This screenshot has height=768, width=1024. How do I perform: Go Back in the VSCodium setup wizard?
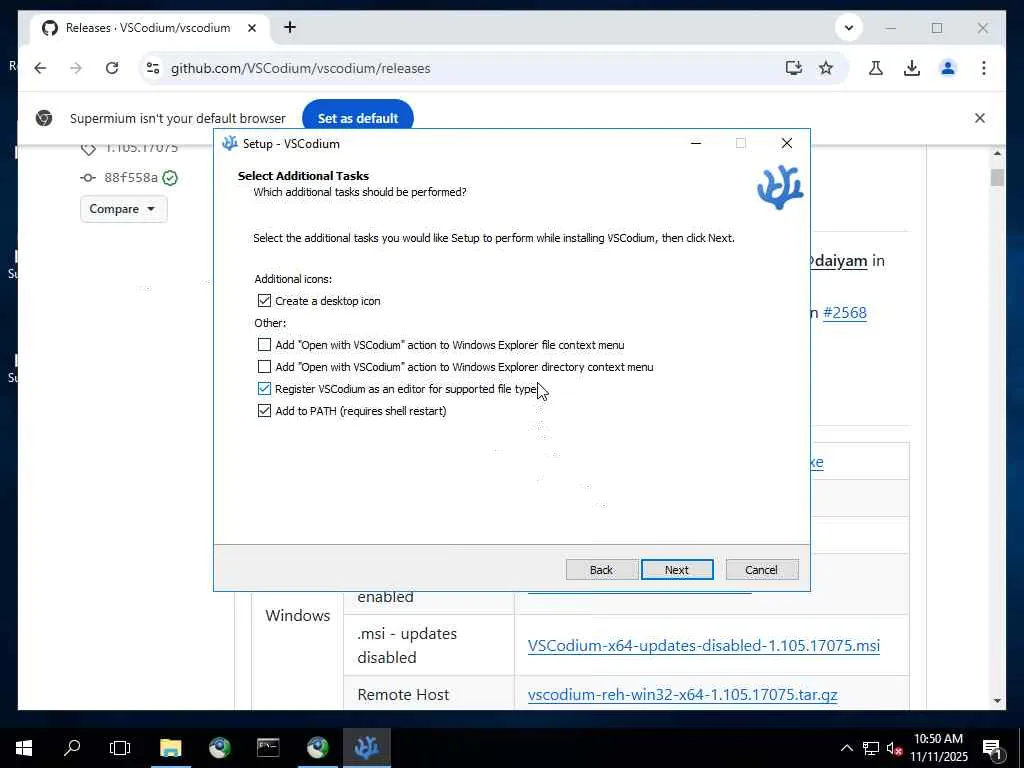tap(601, 569)
